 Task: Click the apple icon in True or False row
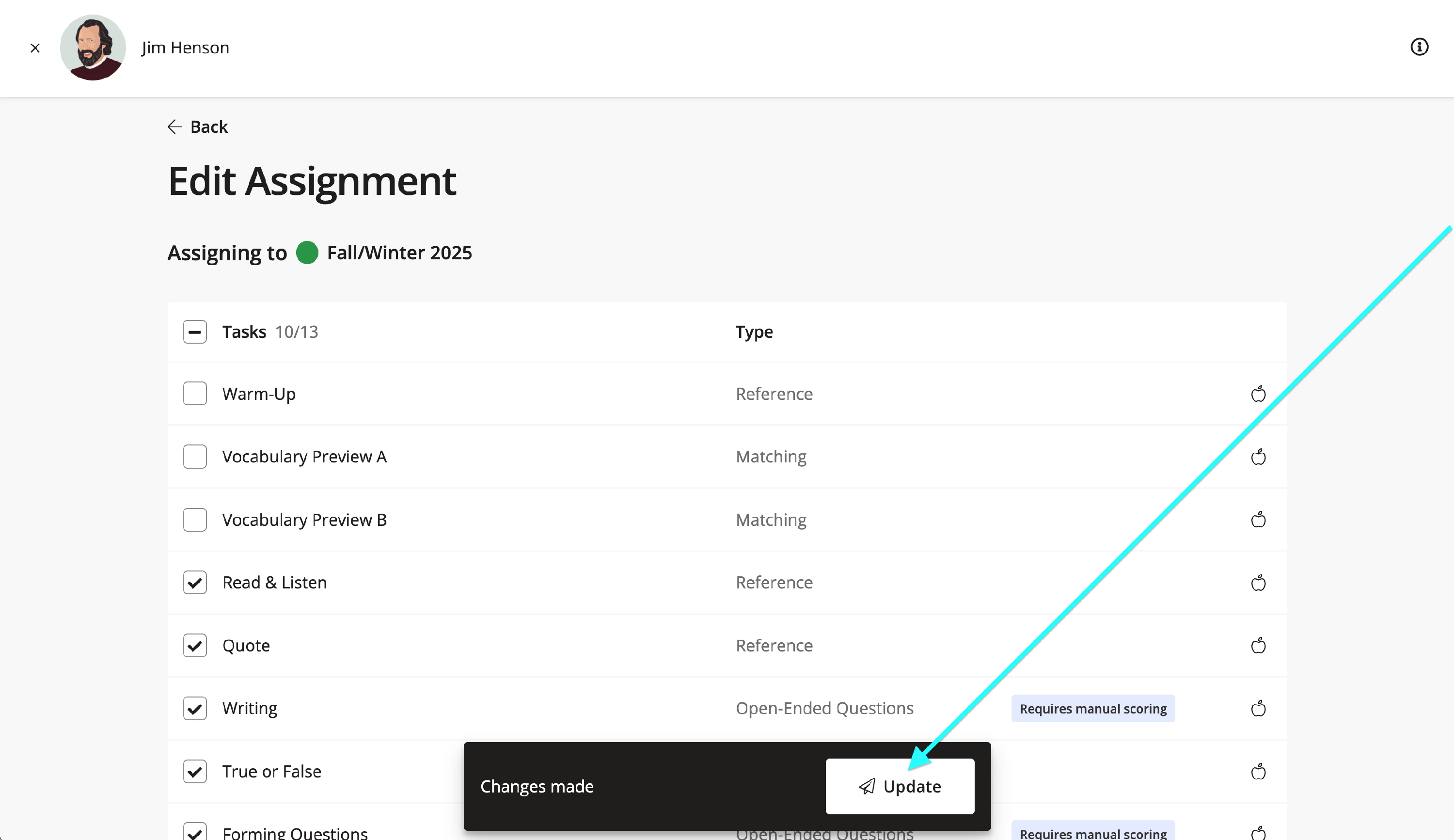click(1258, 771)
